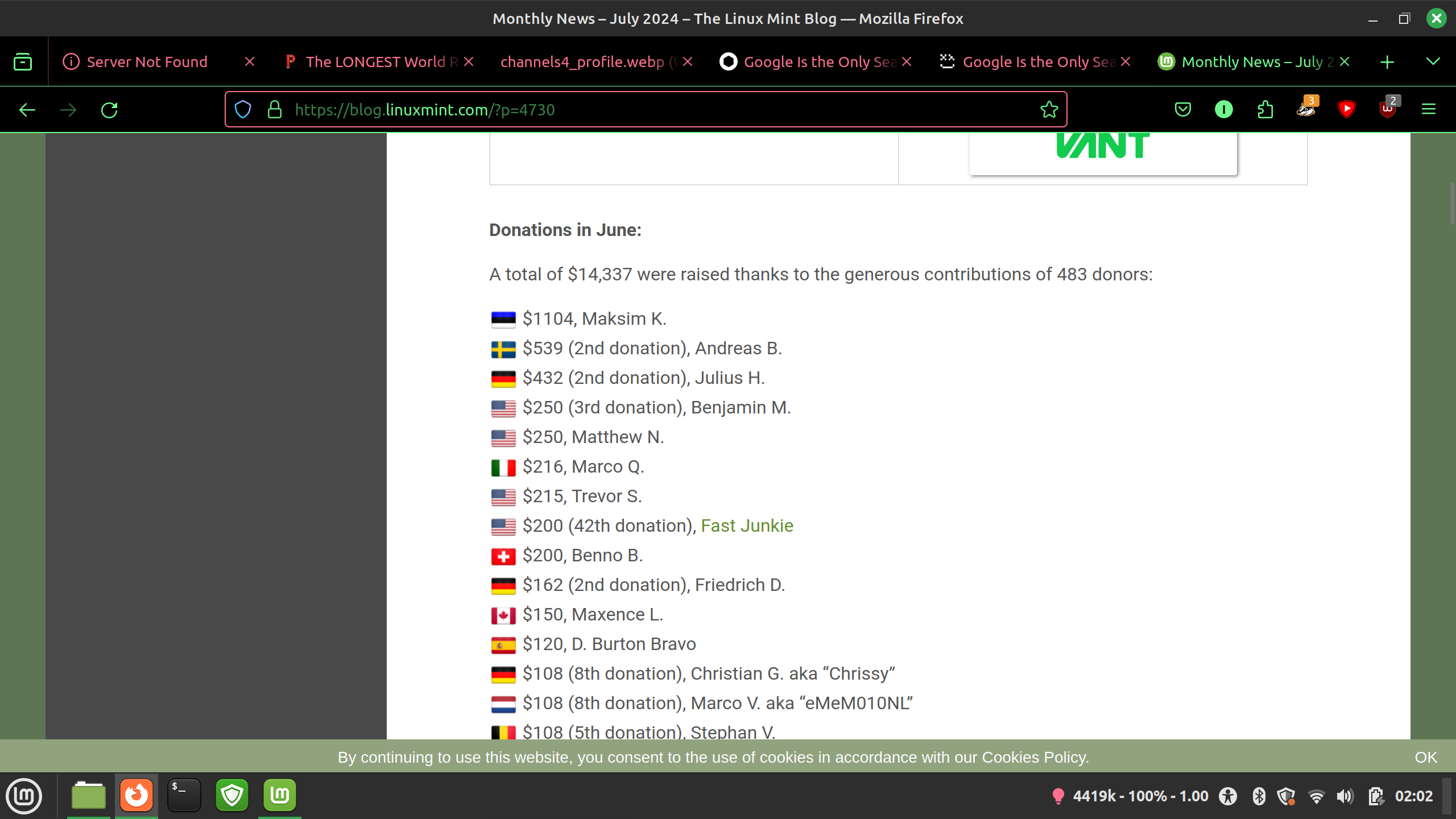List all tabs with the chevron
The height and width of the screenshot is (819, 1456).
point(1433,61)
